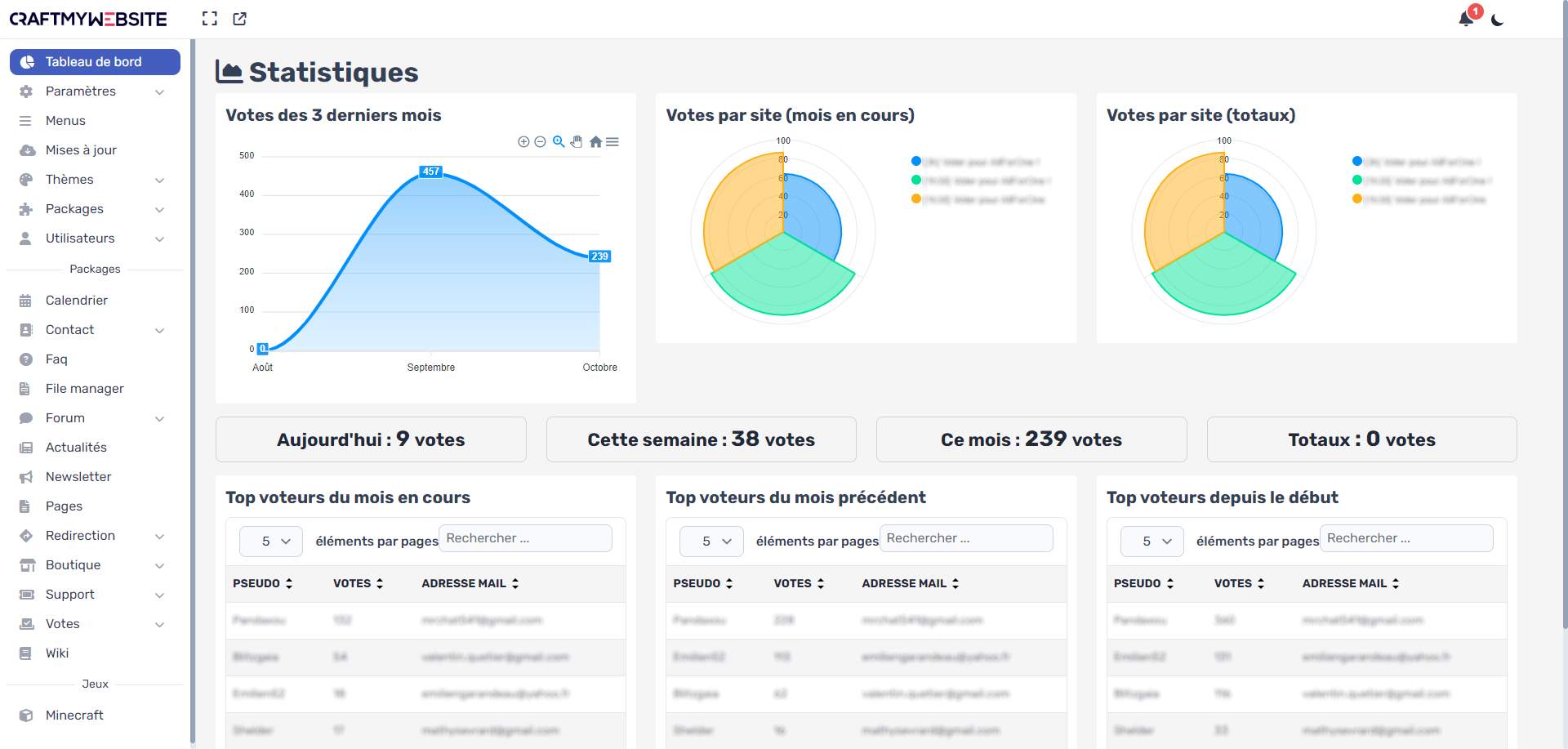Open page size dropdown for previous month voters

click(711, 542)
